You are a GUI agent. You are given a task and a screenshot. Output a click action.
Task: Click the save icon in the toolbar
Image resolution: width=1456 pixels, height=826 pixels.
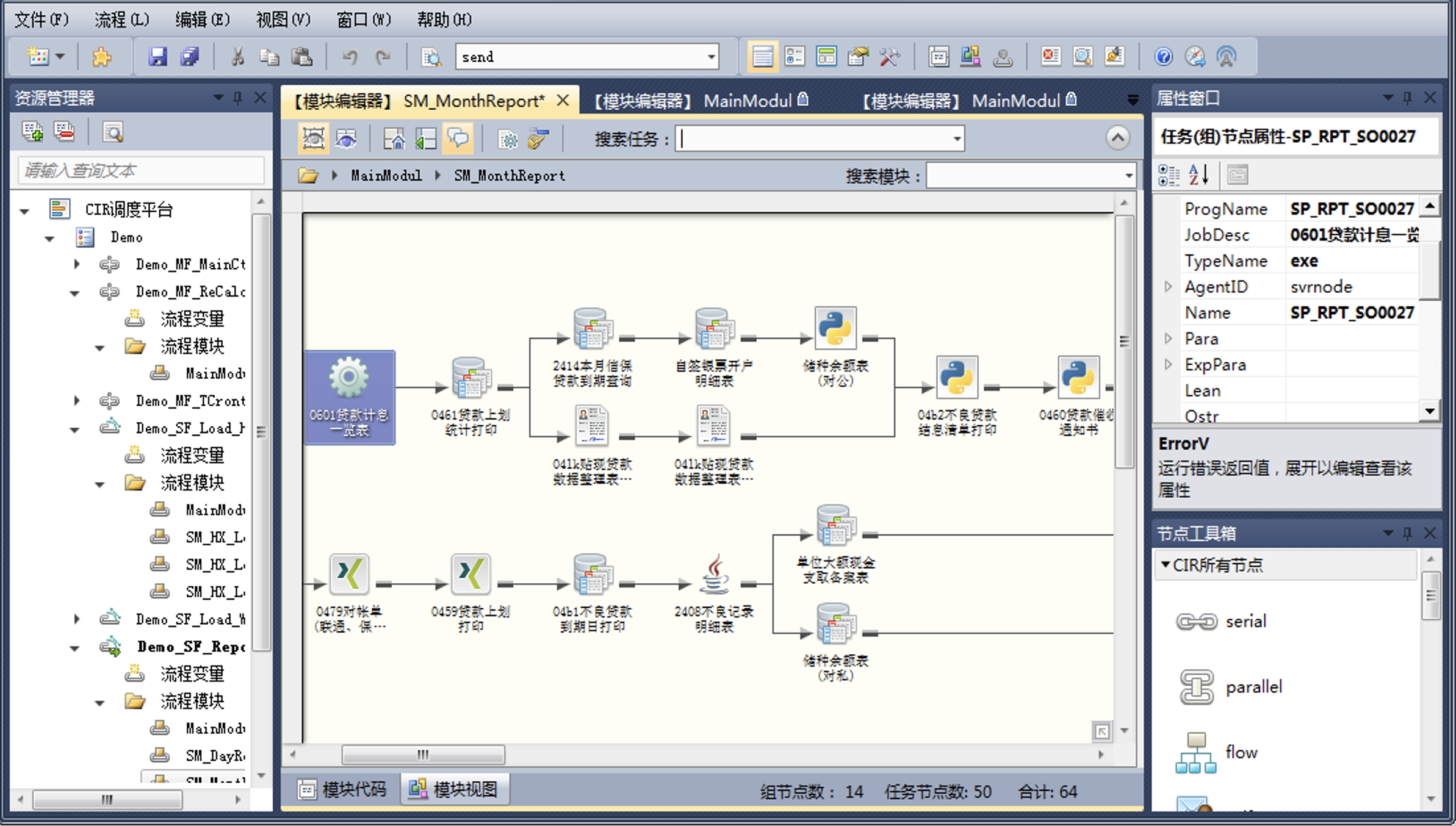[x=159, y=56]
